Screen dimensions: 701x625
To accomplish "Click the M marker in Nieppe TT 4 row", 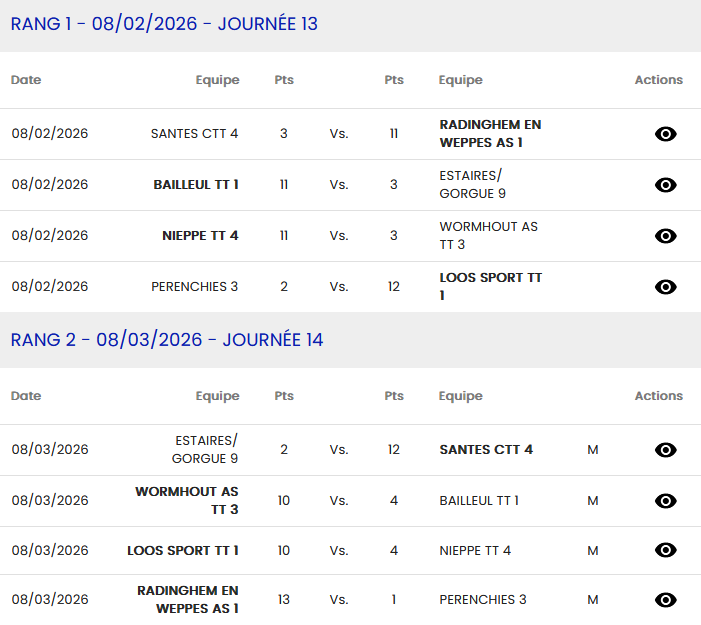I will [x=593, y=550].
